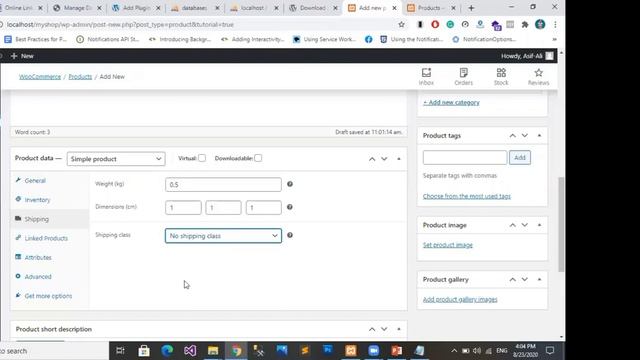640x360 pixels.
Task: Collapse the Product tags panel
Action: [x=539, y=136]
